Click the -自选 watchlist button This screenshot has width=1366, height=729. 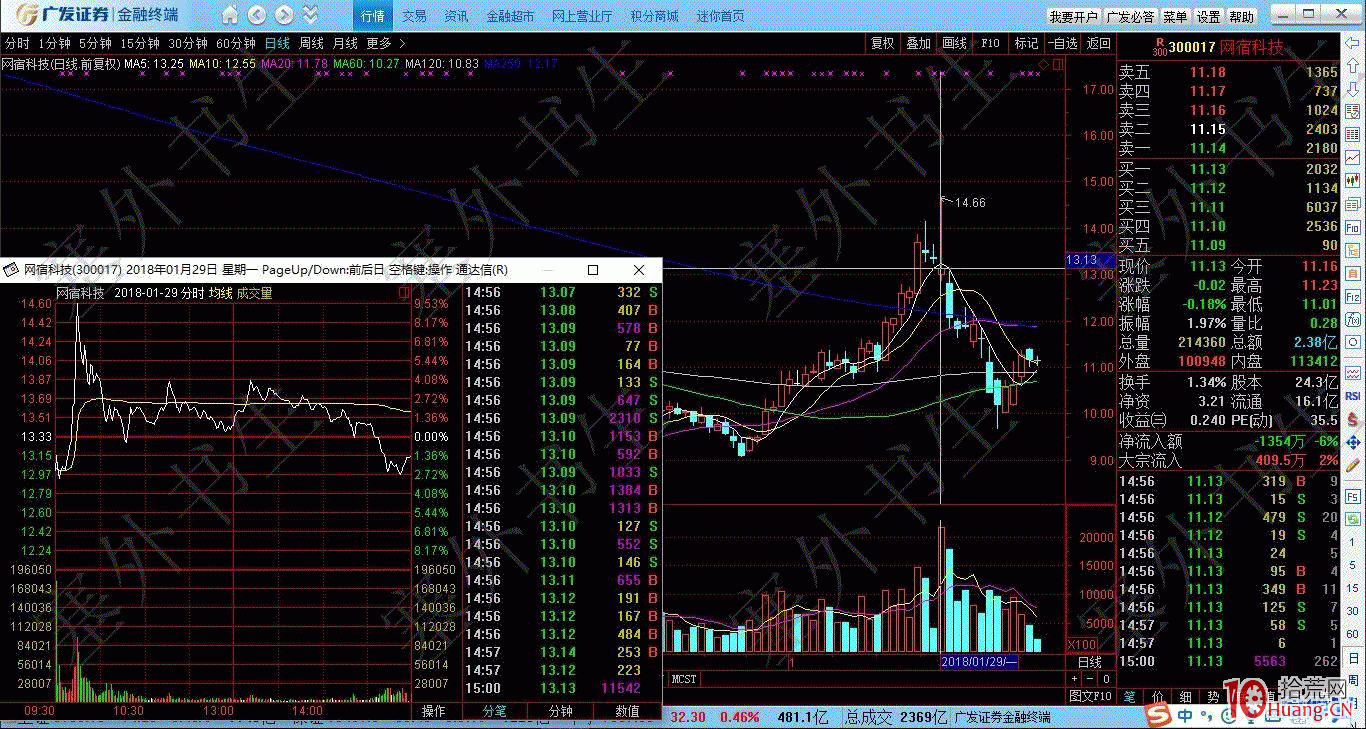(1063, 43)
